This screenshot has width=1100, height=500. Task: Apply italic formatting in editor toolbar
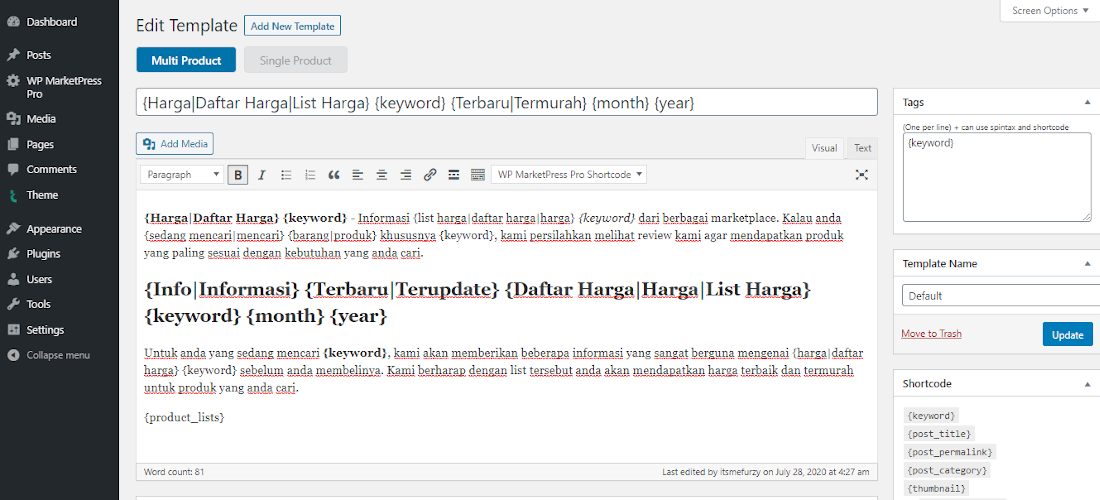click(x=262, y=175)
